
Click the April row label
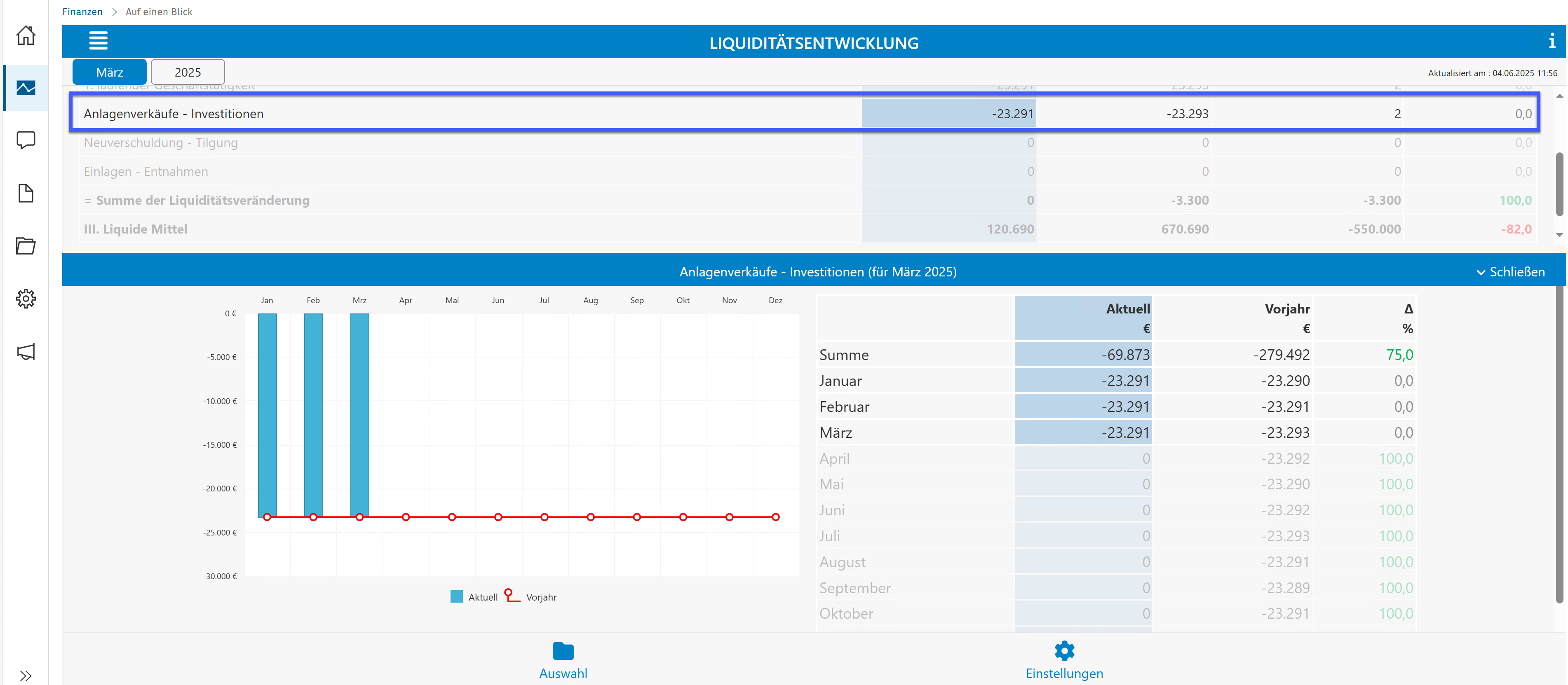(834, 459)
